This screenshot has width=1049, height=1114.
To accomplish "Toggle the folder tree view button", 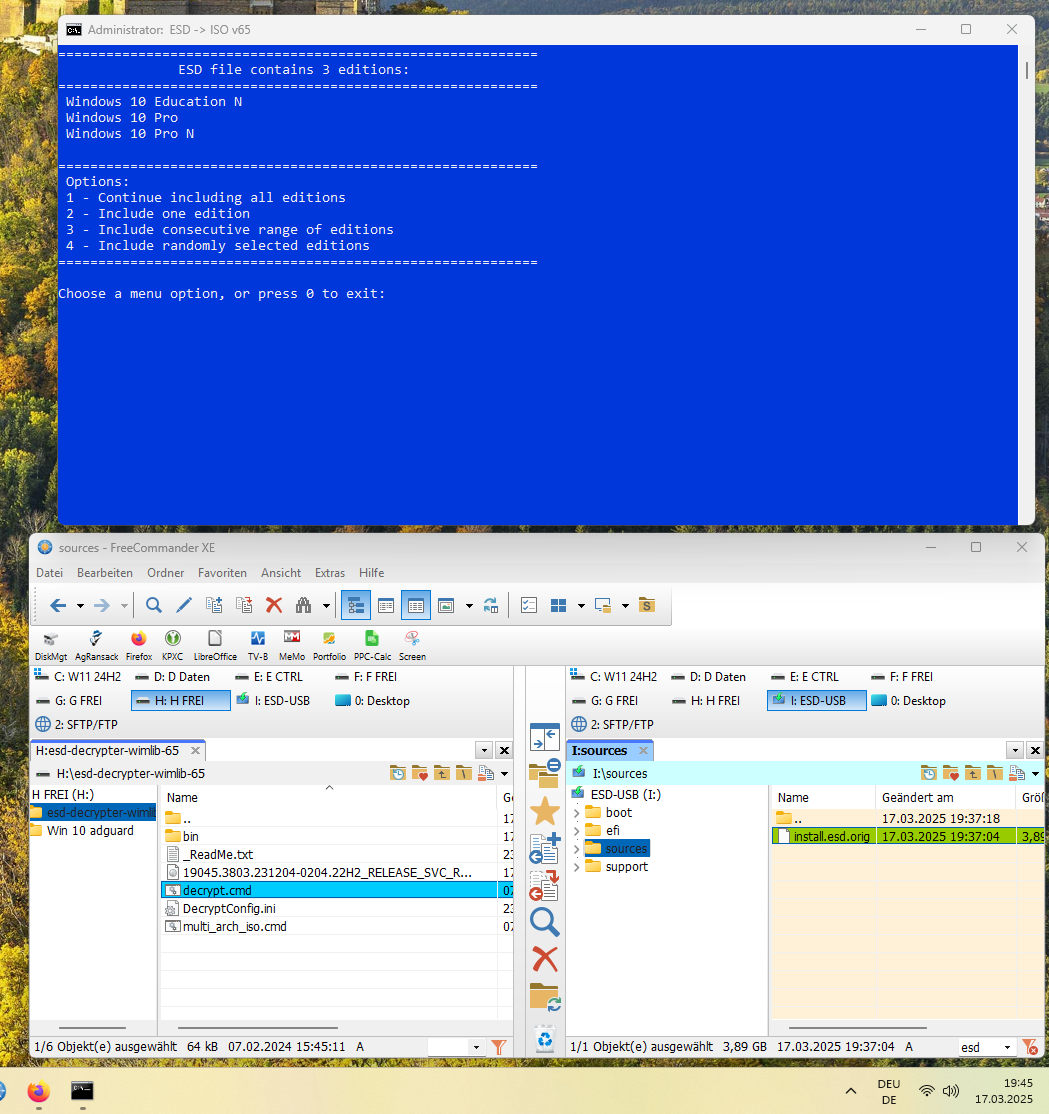I will [x=356, y=605].
